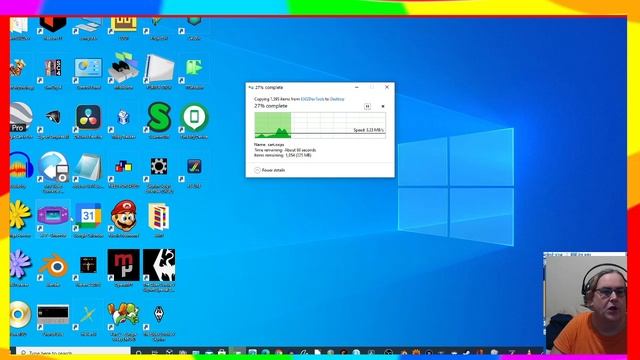Select the colored blocks desktop icon

click(x=123, y=167)
